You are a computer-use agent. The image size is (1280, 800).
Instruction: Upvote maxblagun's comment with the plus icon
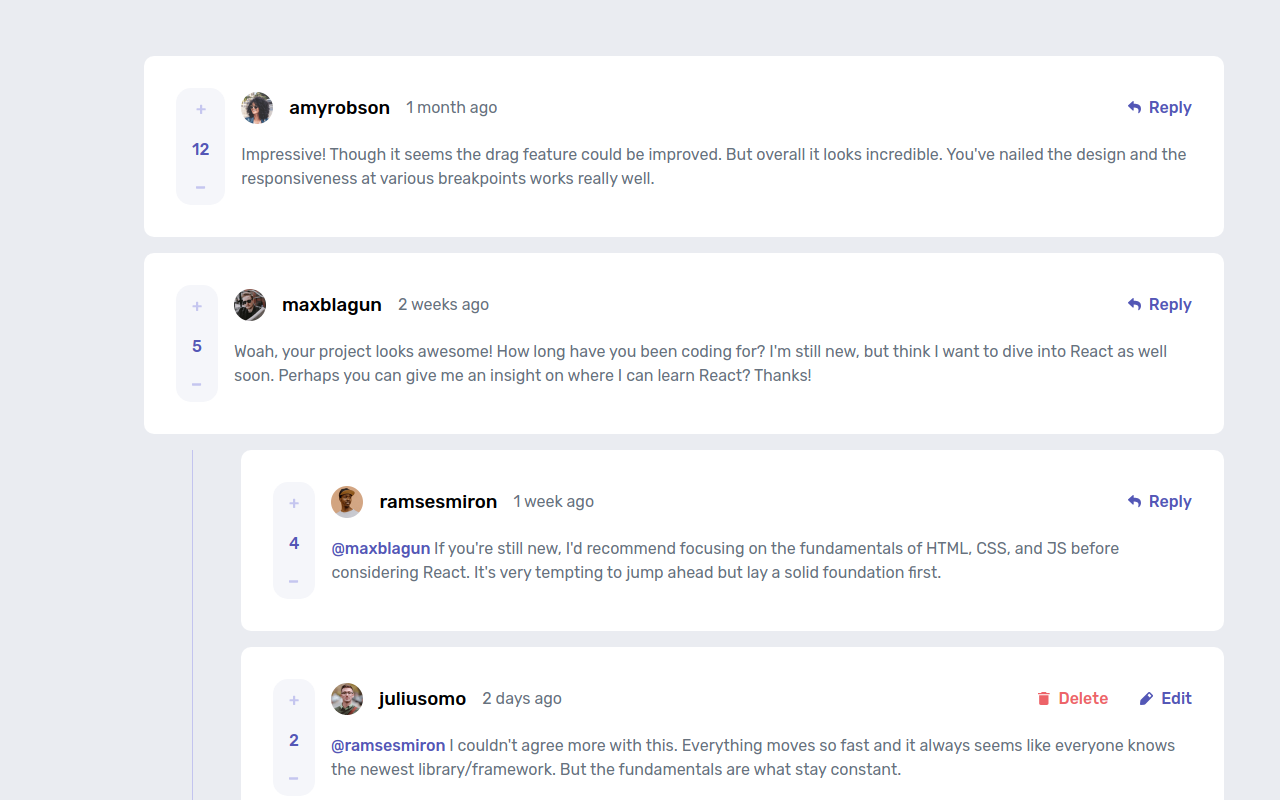(x=197, y=307)
